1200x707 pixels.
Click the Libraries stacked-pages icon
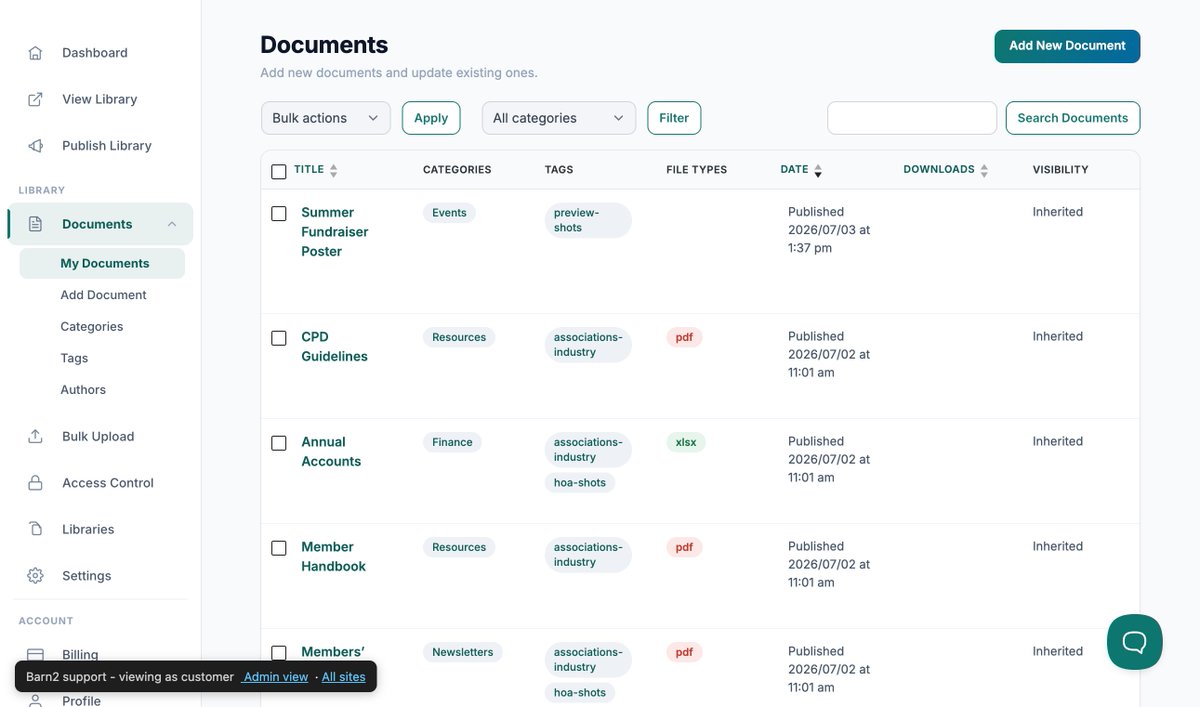coord(36,529)
